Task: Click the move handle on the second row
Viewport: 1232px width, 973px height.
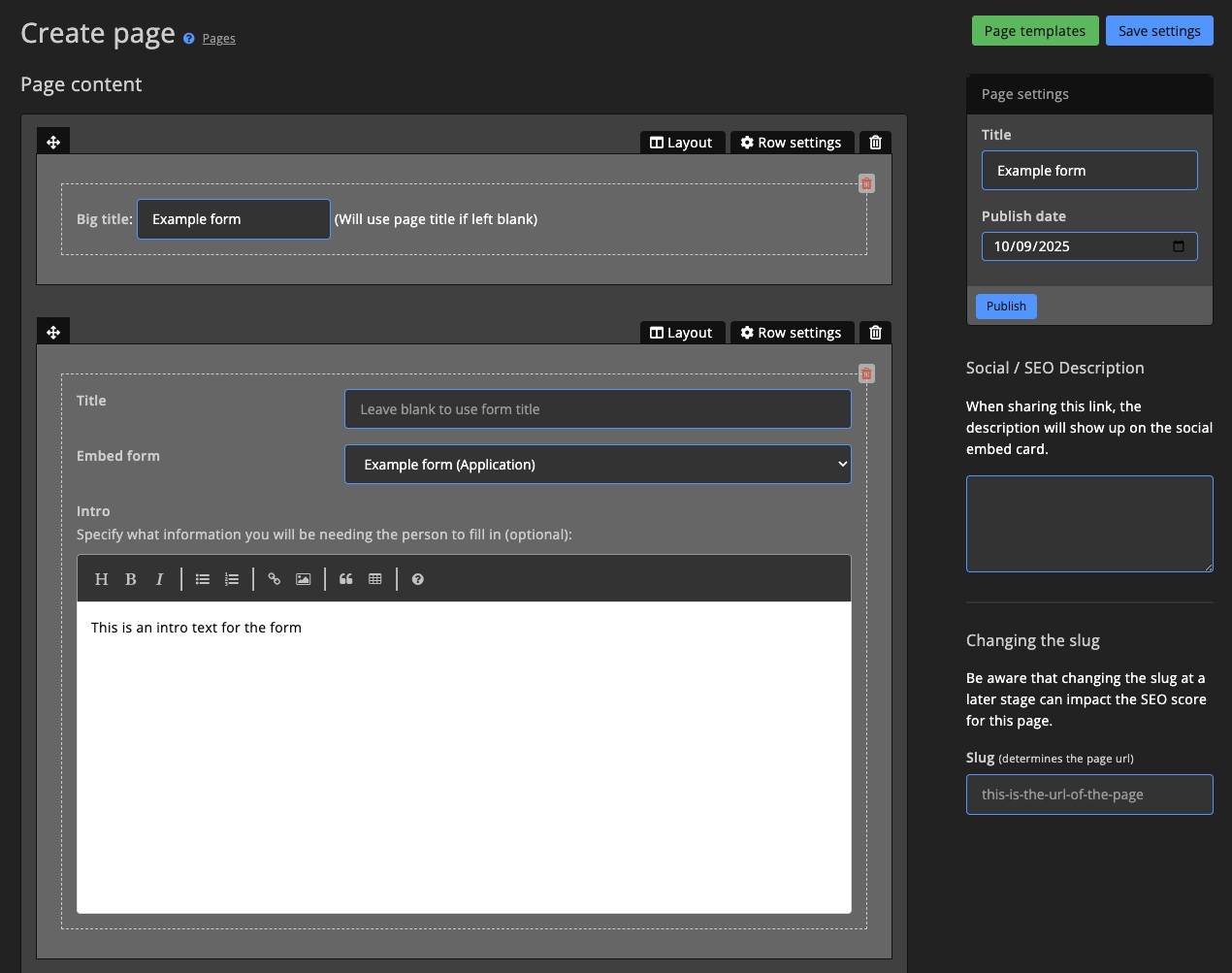Action: coord(53,331)
